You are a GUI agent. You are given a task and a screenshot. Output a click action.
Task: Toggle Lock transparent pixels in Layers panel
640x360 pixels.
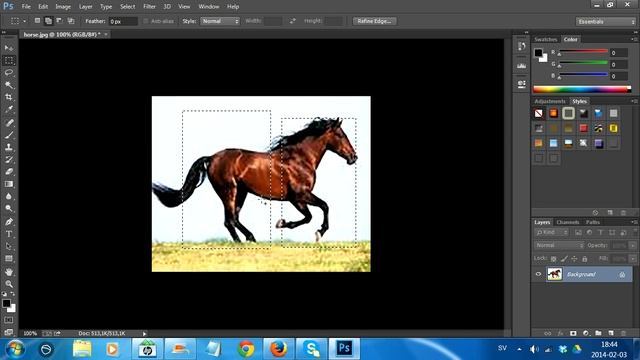(x=553, y=259)
